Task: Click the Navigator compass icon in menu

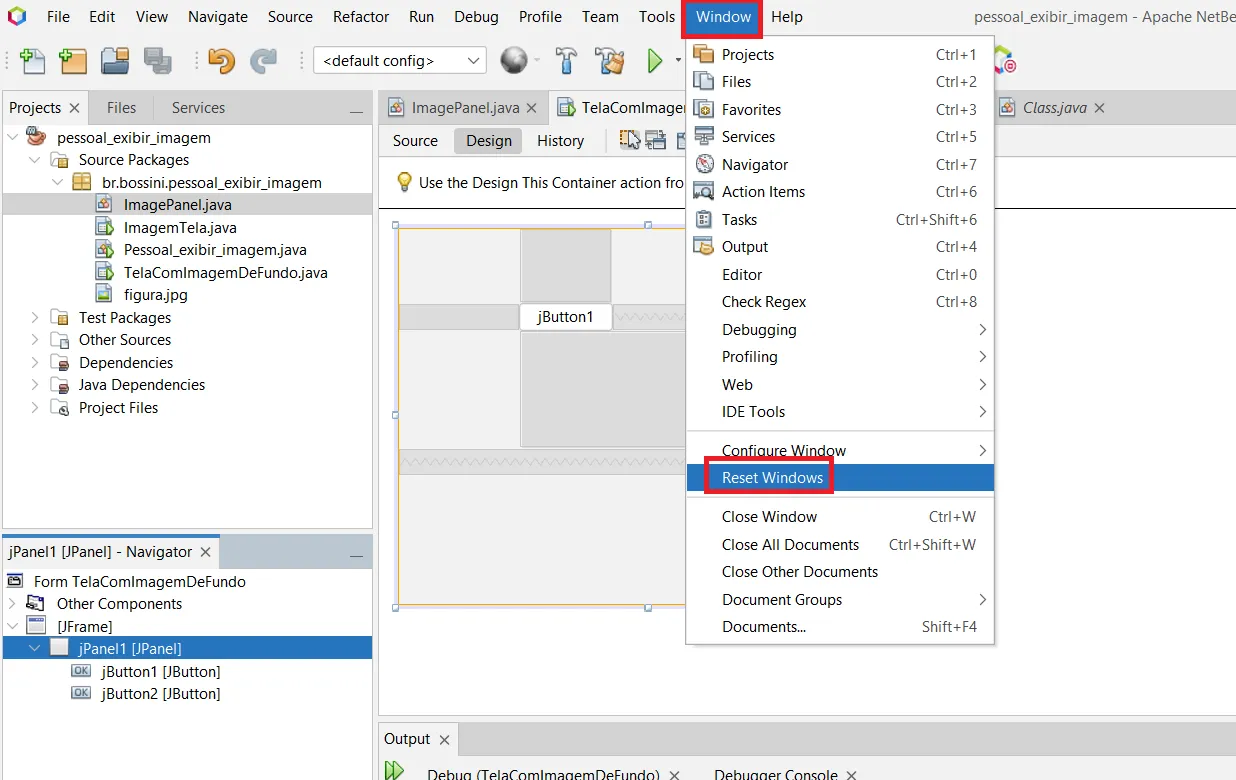Action: 704,164
